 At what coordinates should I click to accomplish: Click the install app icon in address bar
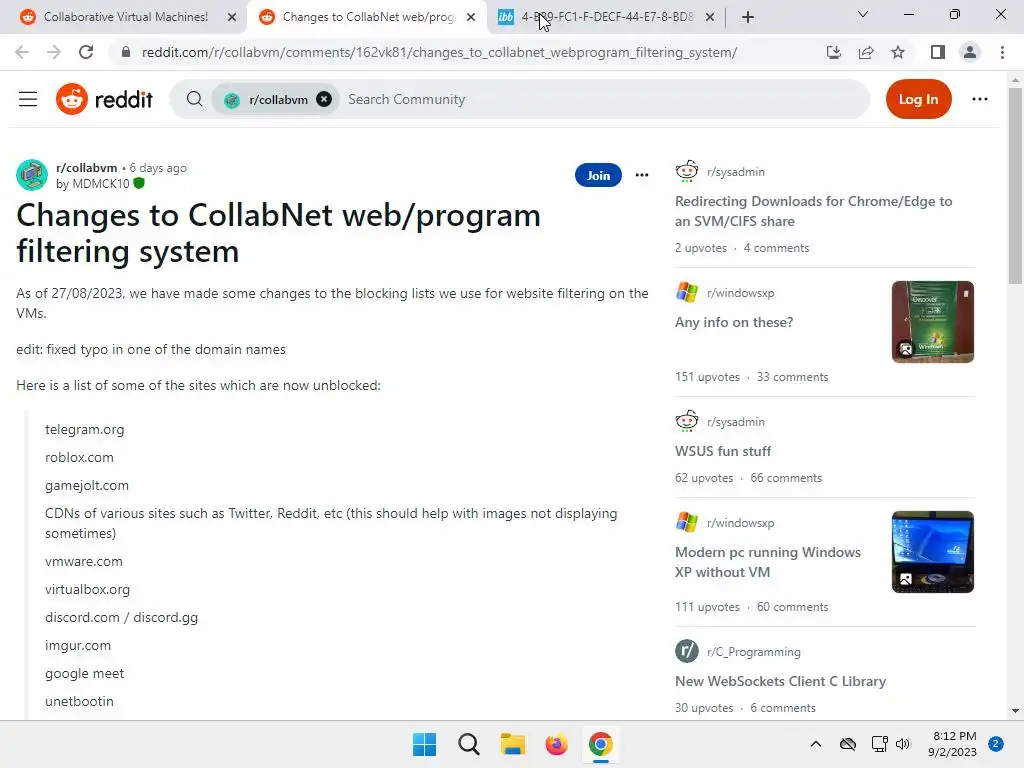coord(834,52)
